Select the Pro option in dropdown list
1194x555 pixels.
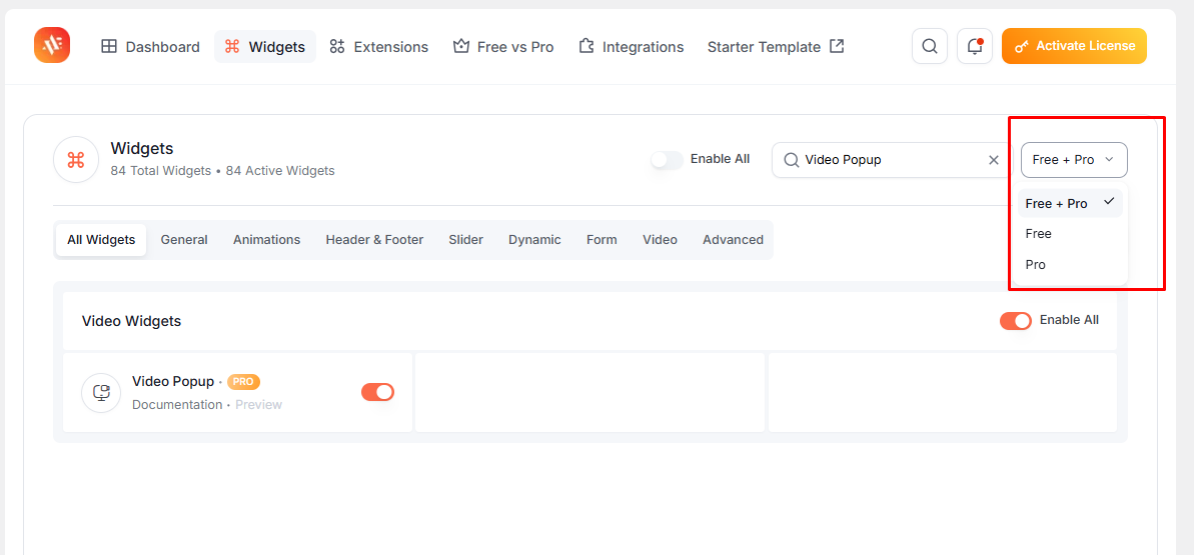click(1070, 265)
